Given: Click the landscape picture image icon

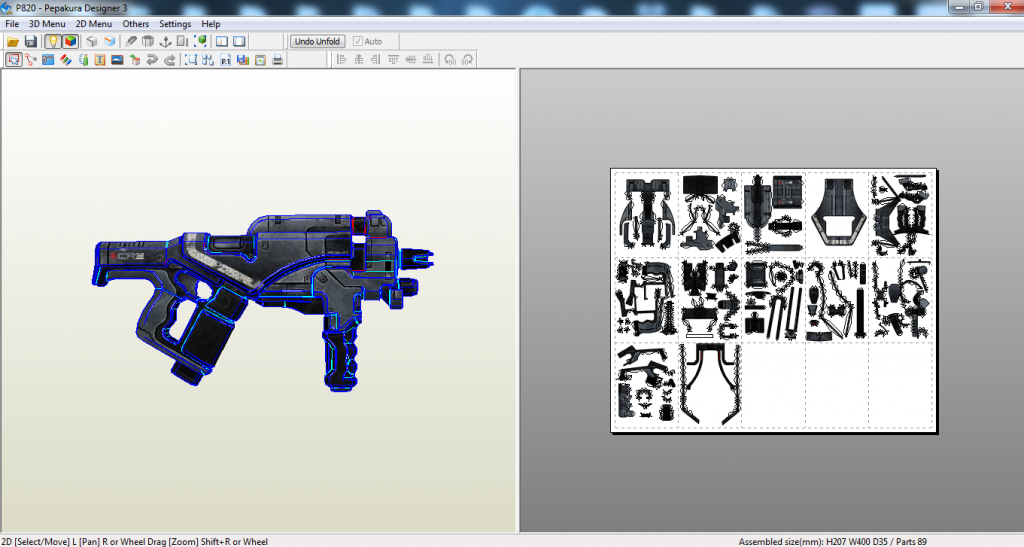Looking at the screenshot, I should tap(118, 59).
